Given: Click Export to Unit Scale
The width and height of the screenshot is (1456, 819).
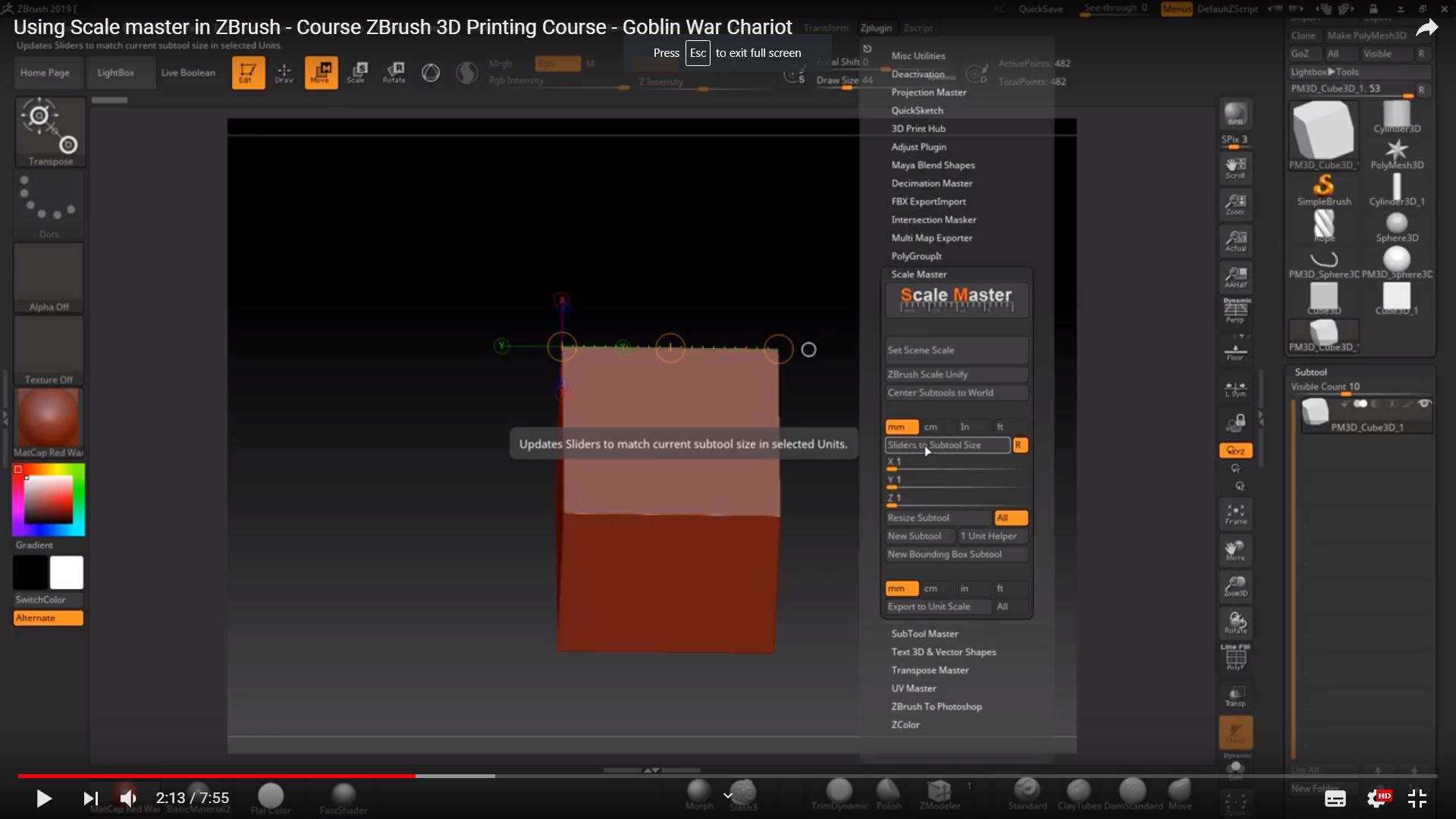Looking at the screenshot, I should (938, 607).
